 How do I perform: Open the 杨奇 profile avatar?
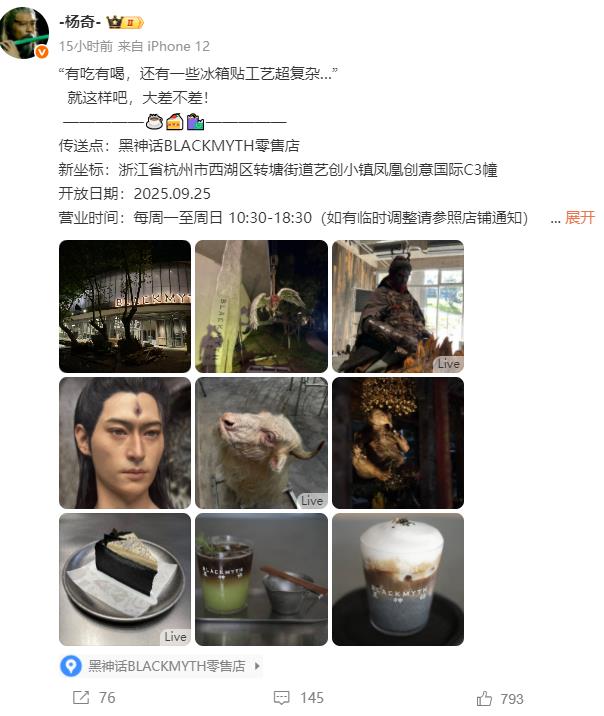[x=24, y=33]
